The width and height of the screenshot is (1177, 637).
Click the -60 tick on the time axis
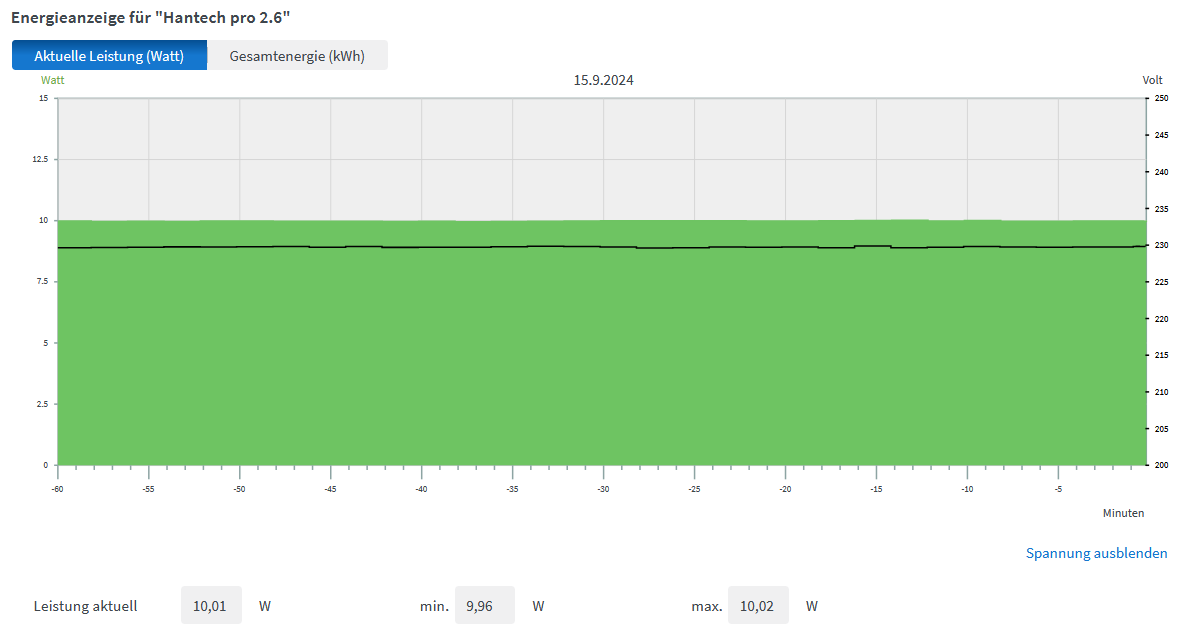(x=57, y=489)
